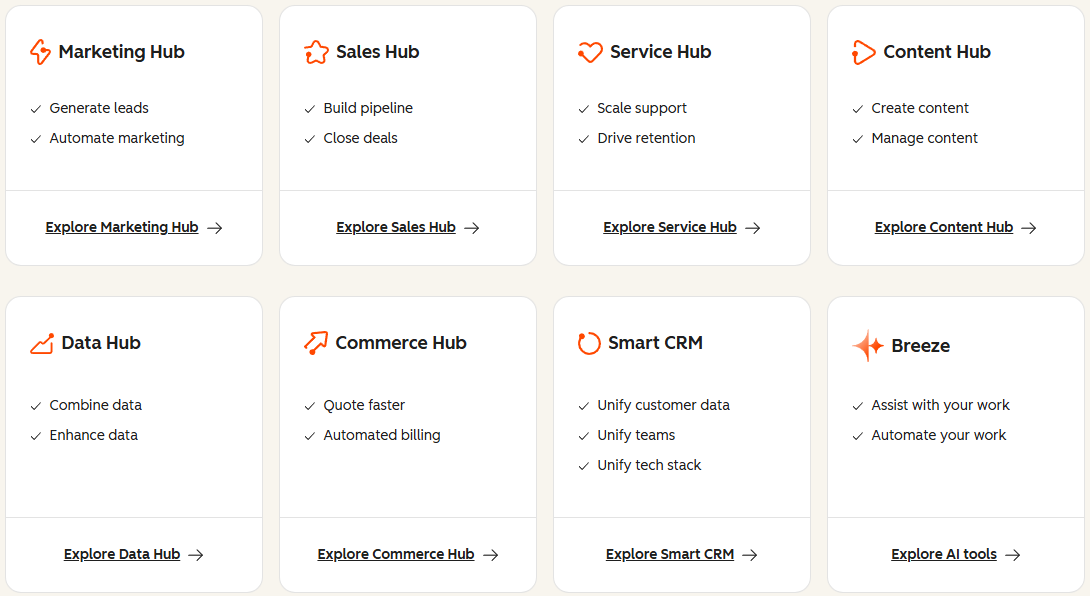This screenshot has height=596, width=1090.
Task: Visit the Explore Commerce Hub link
Action: [x=396, y=555]
